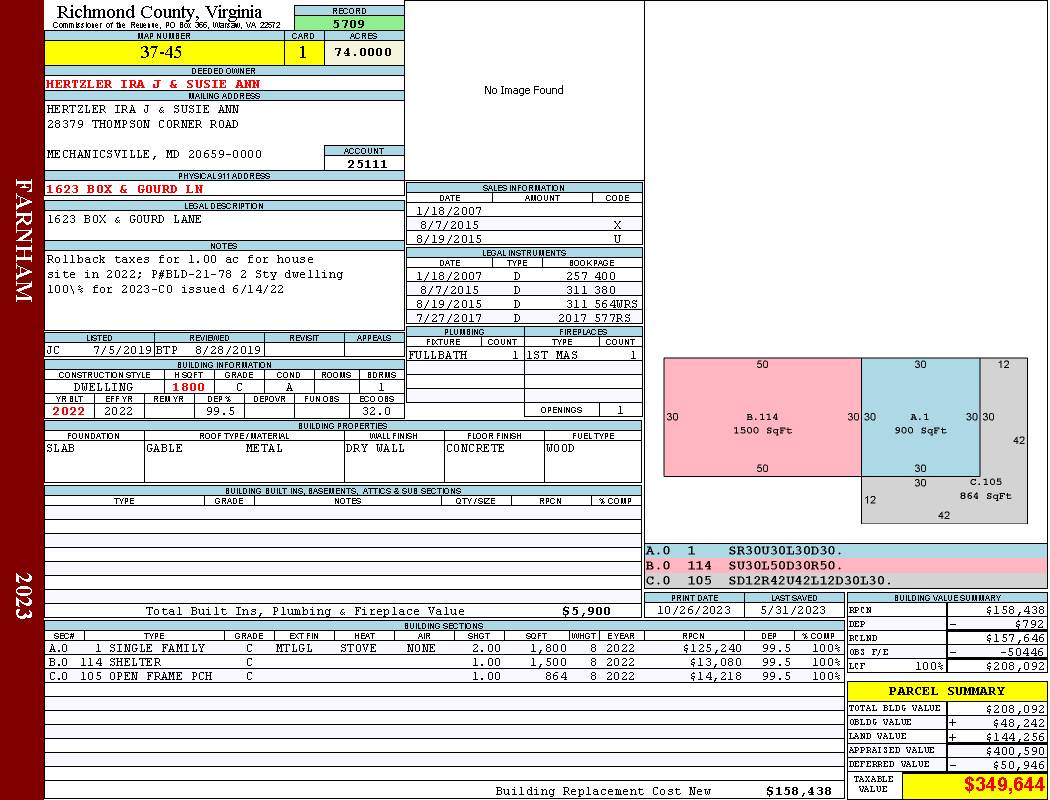Click the DWELLING construction style
Screen dimensions: 1050x800
coord(104,387)
